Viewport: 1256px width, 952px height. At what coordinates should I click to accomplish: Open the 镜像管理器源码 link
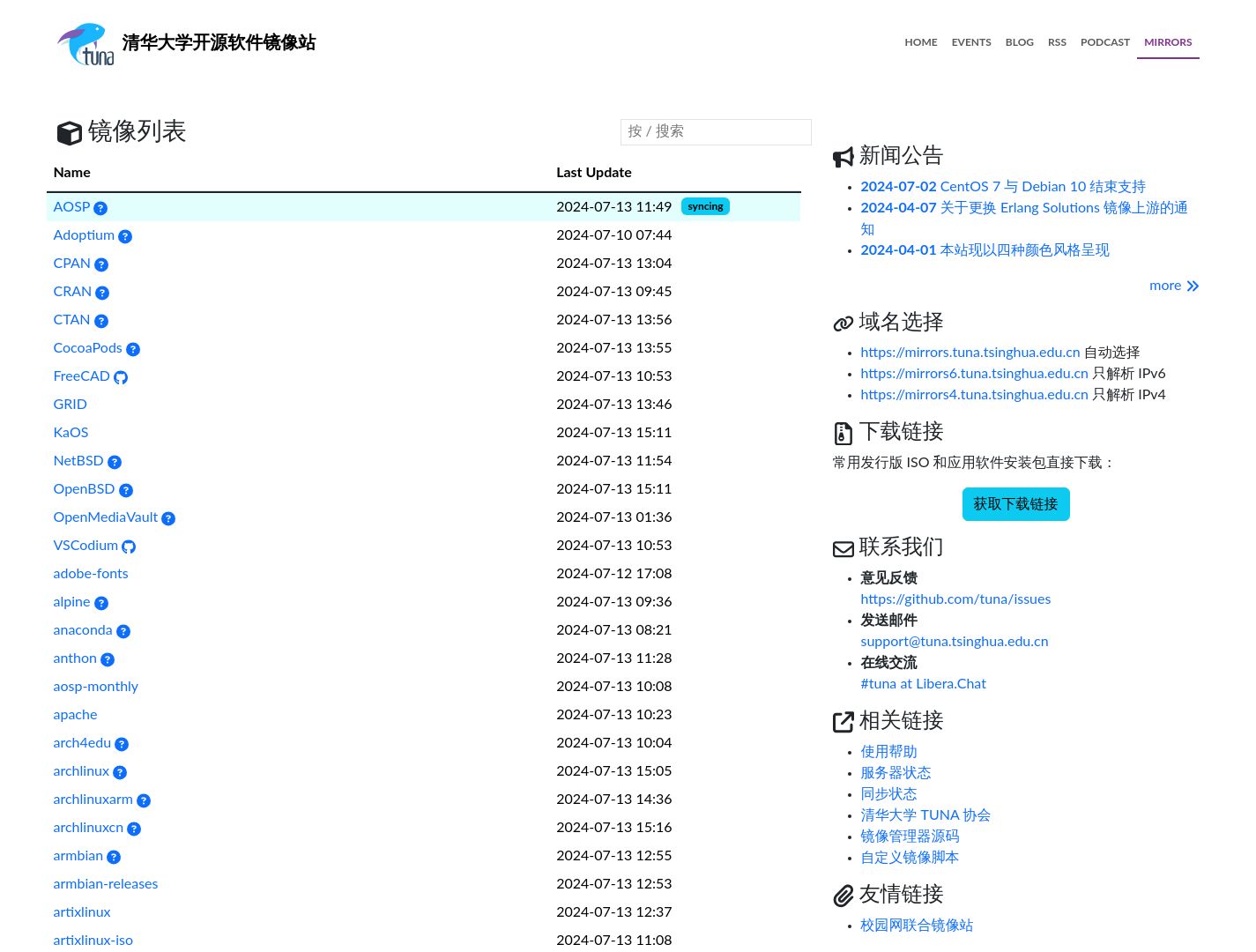[910, 837]
